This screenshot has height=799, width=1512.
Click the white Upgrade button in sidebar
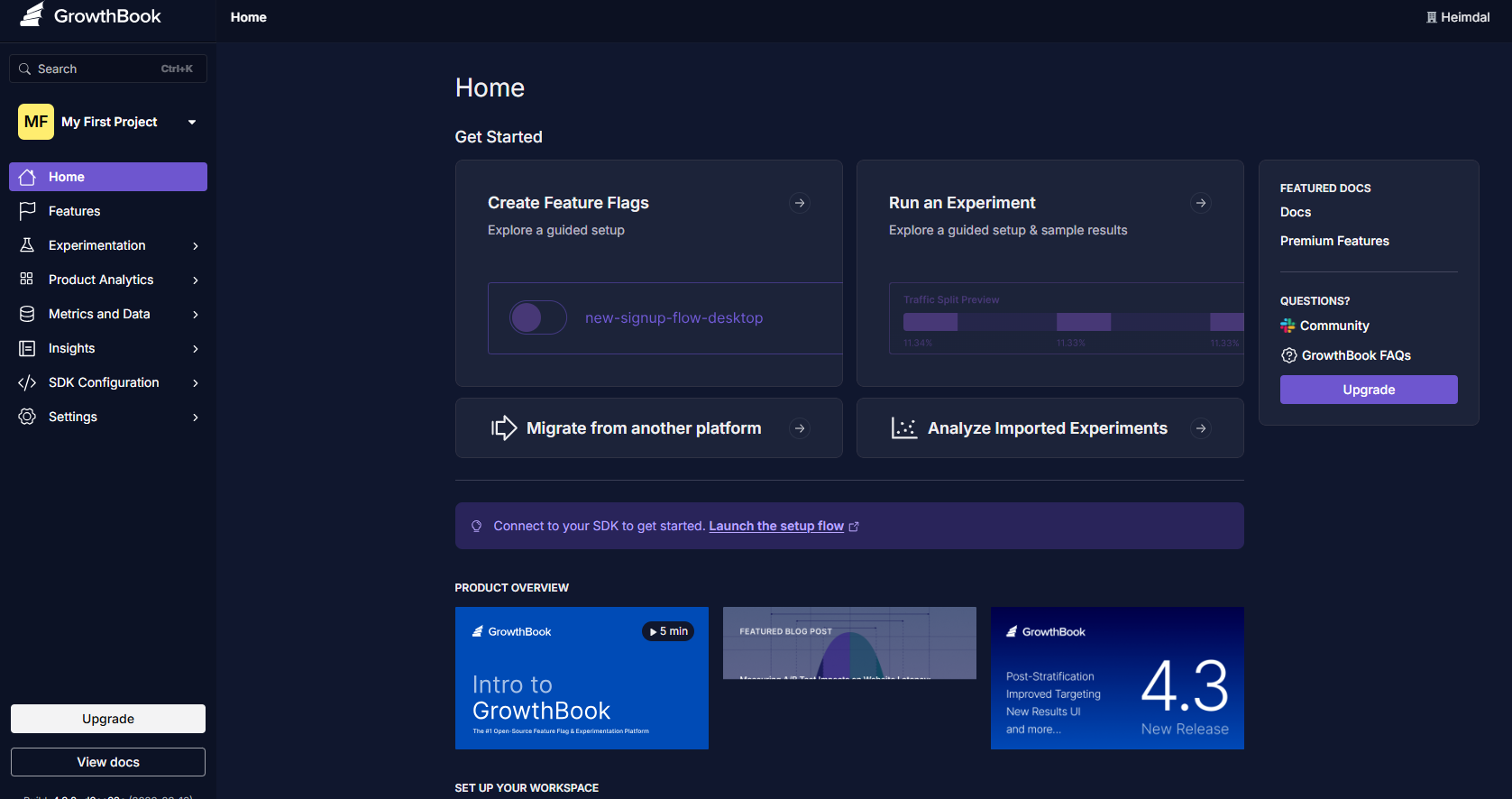pyautogui.click(x=108, y=719)
